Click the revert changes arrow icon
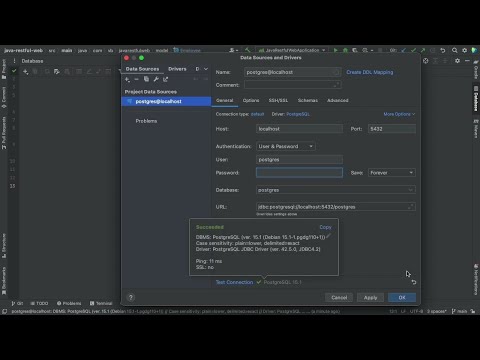The image size is (480, 360). [414, 282]
